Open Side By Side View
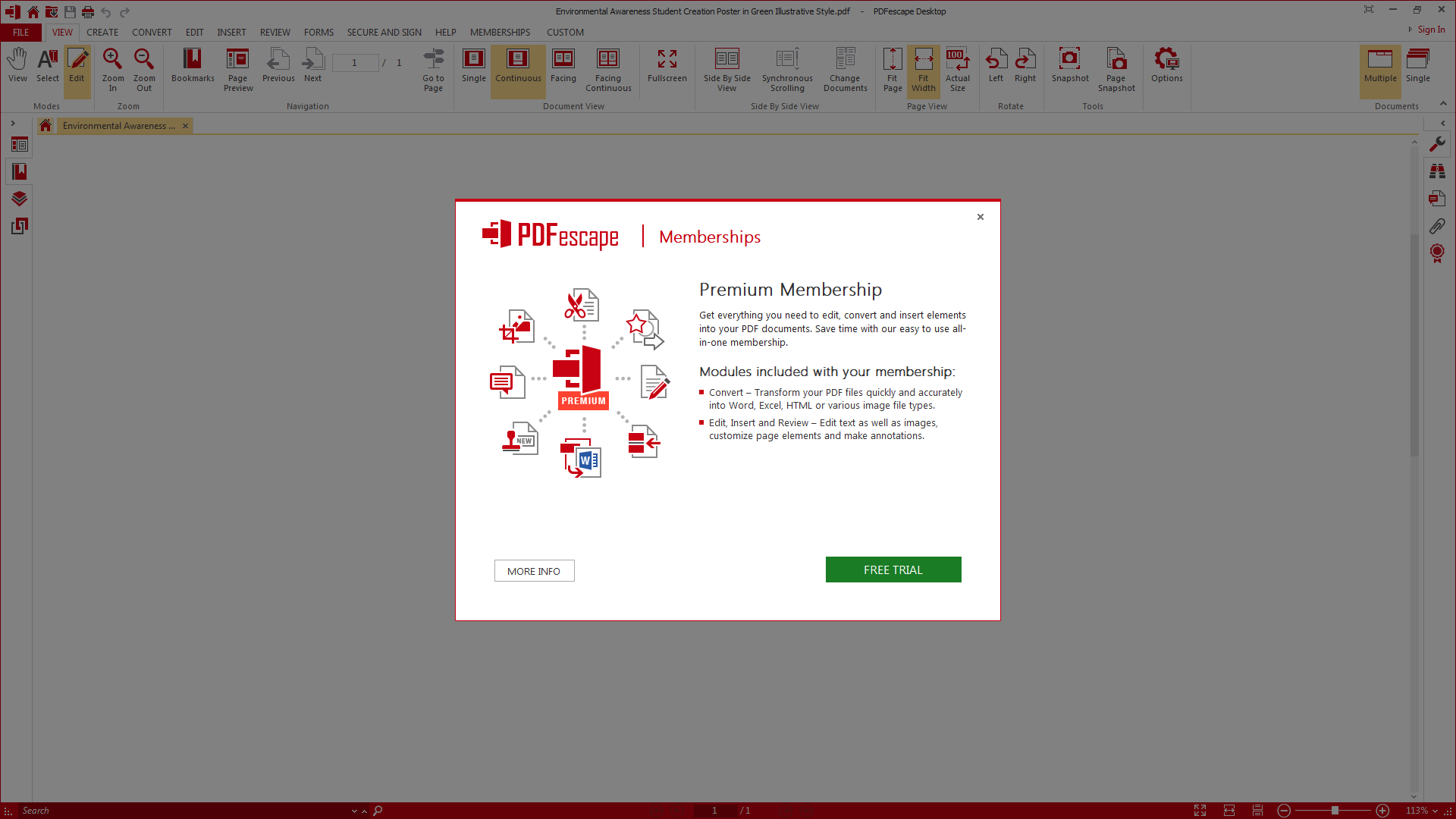Screen dimensions: 1456x819 [x=726, y=70]
